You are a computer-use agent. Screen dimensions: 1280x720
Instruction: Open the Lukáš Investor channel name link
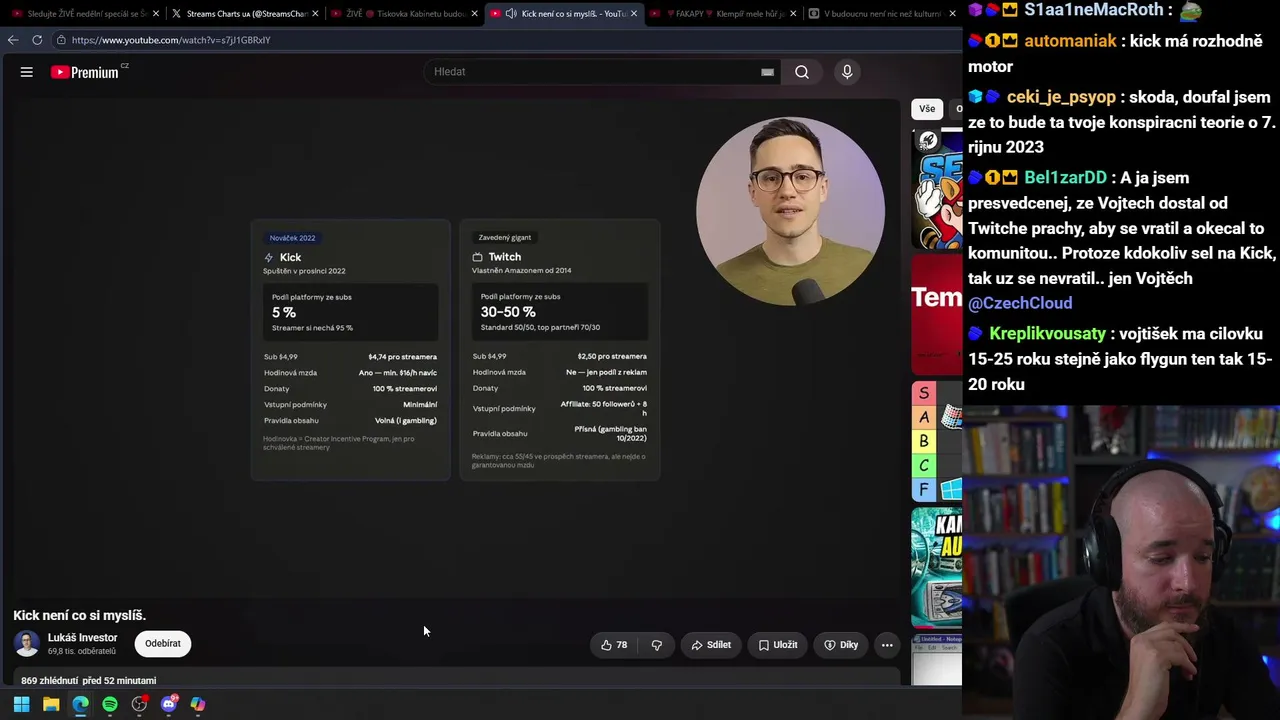pyautogui.click(x=83, y=638)
